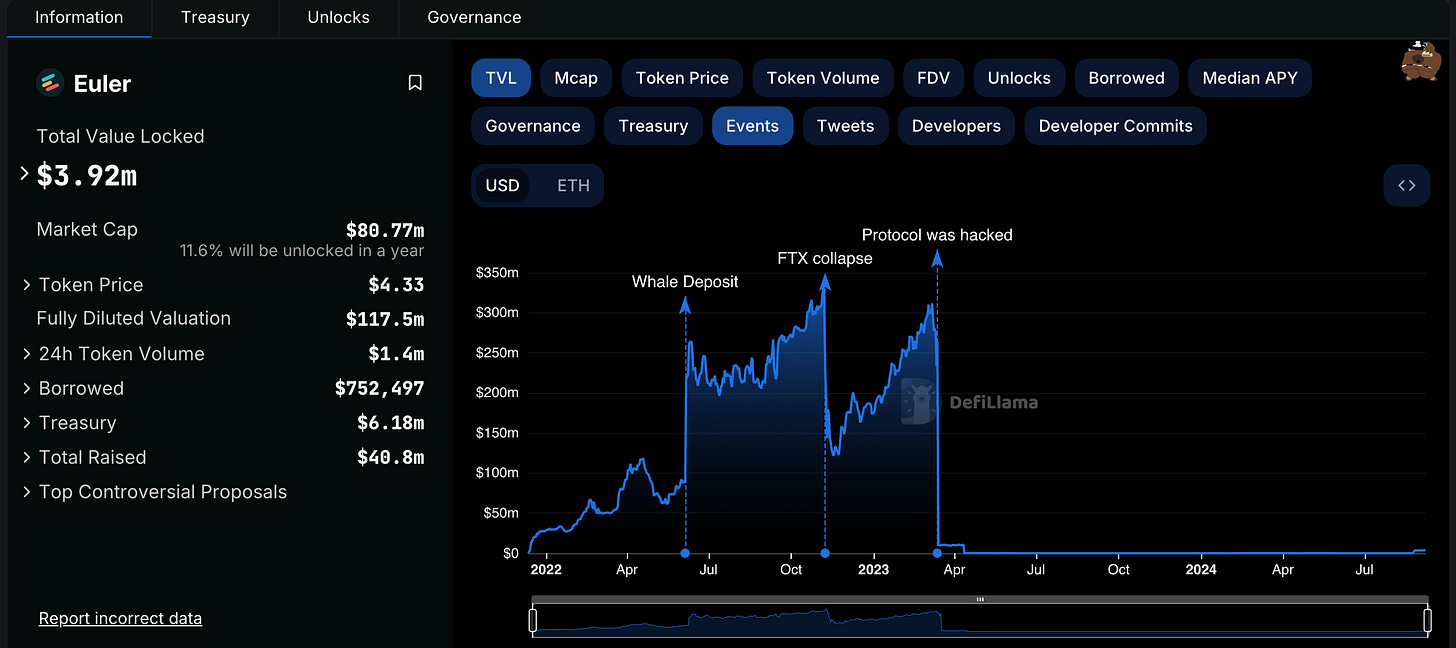Click the Report incorrect data link

120,618
